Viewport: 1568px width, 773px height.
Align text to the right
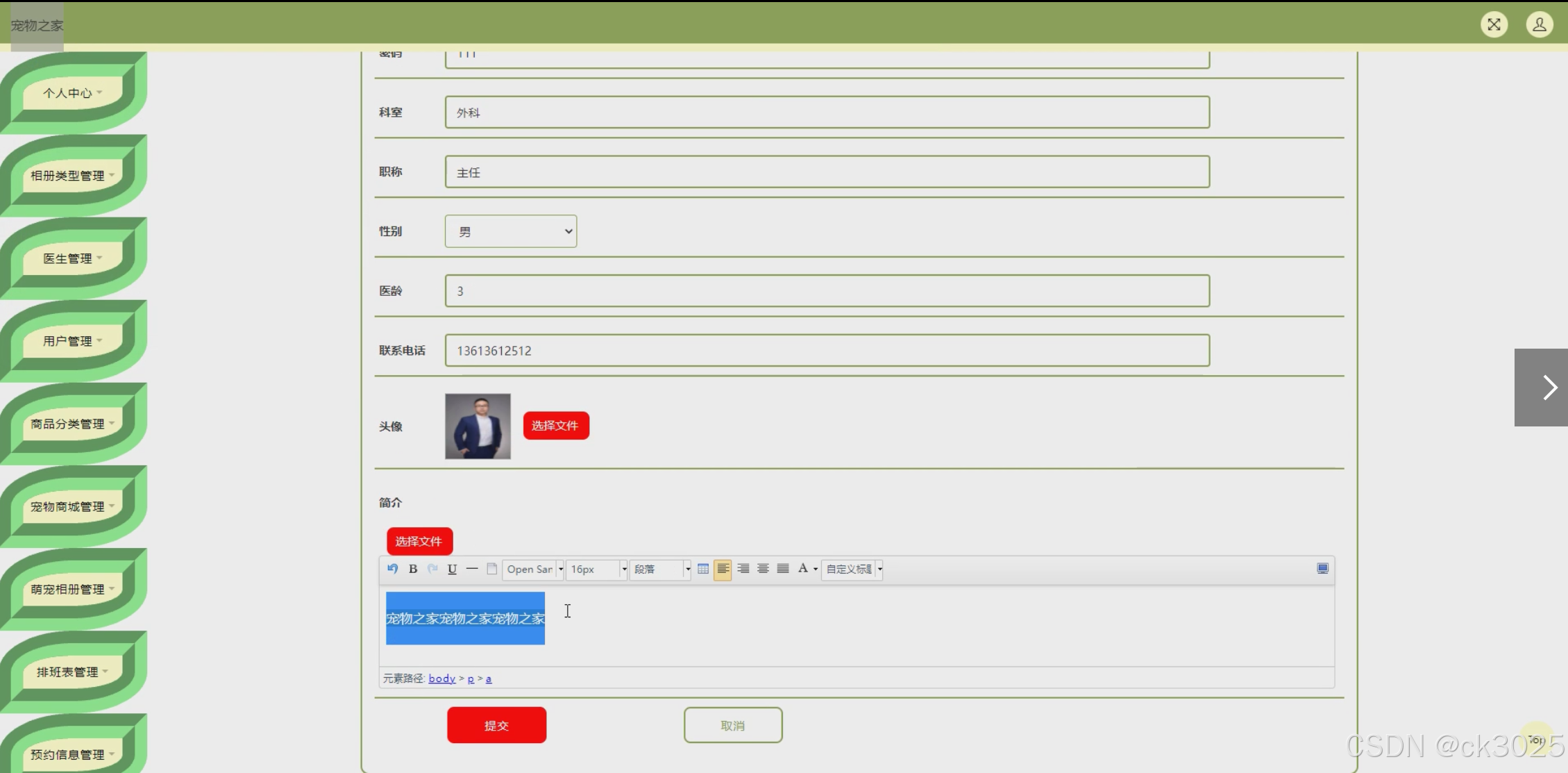coord(743,569)
